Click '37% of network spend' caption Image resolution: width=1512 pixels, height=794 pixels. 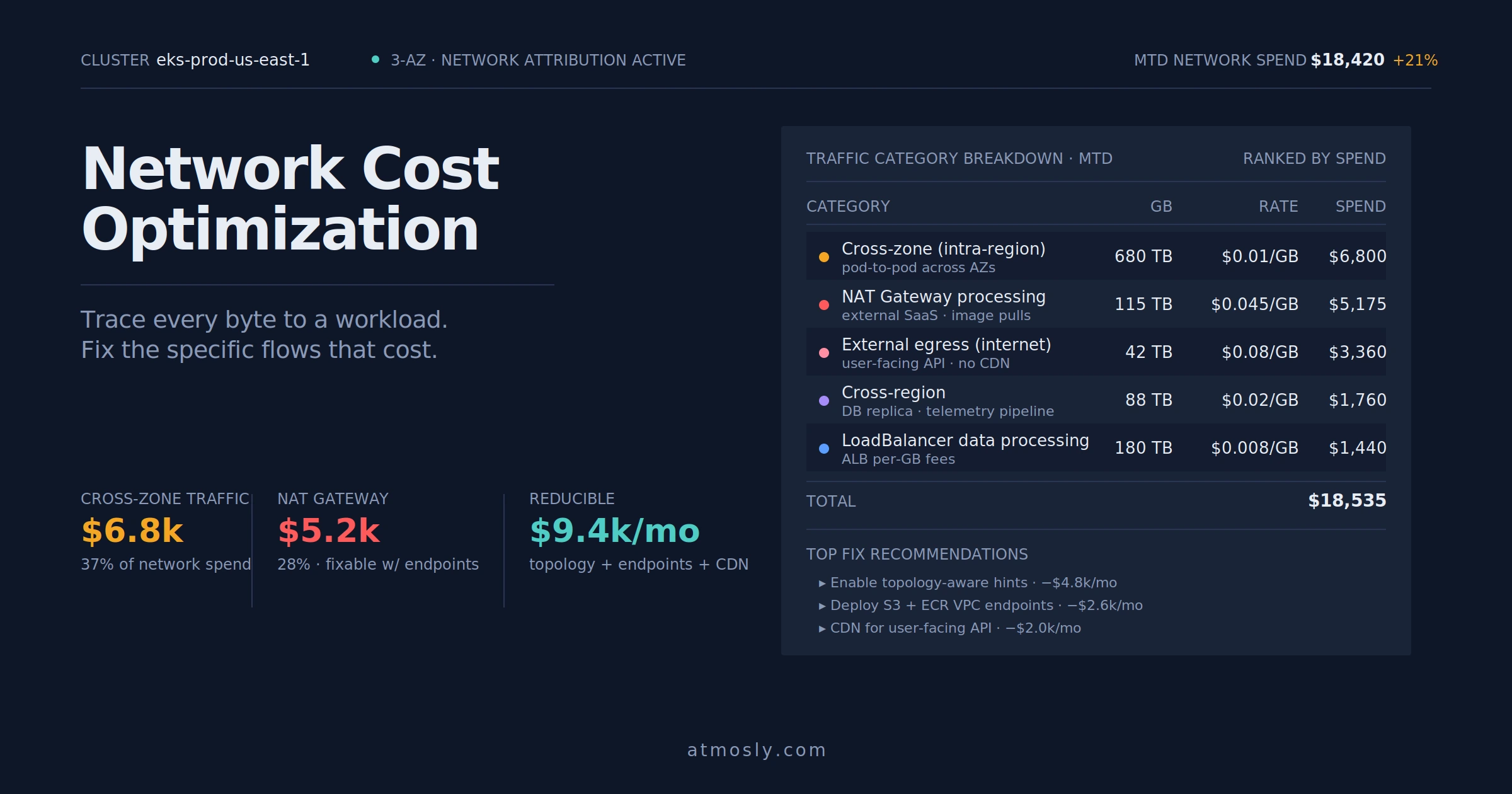coord(166,564)
